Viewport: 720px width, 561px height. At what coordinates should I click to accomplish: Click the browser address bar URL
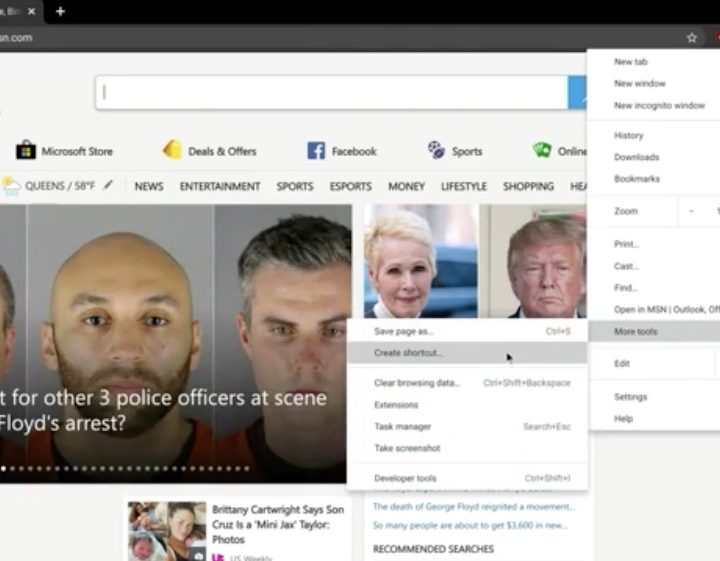point(16,38)
